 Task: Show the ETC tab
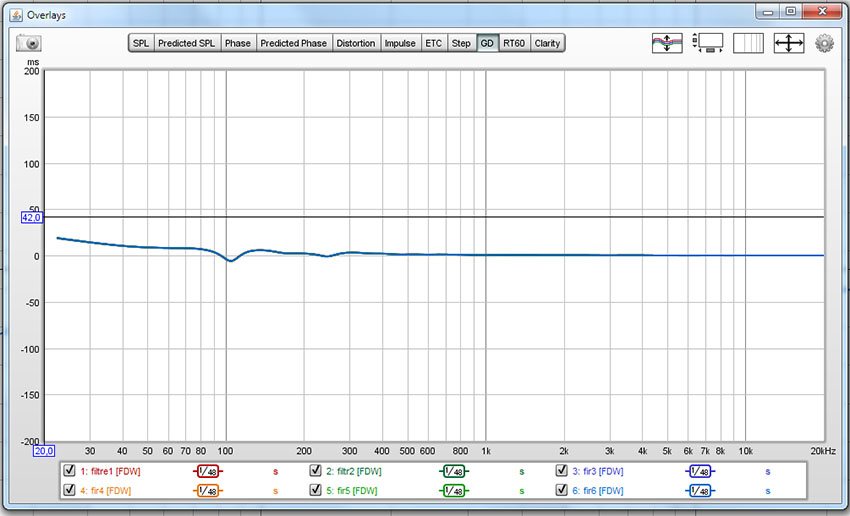tap(434, 43)
